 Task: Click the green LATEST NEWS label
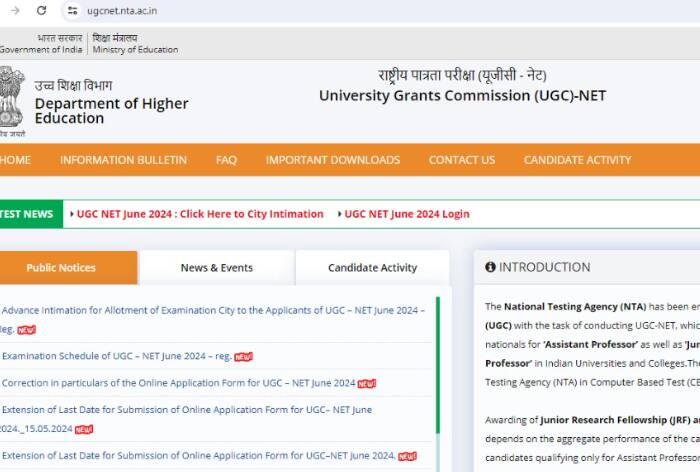[x=31, y=214]
